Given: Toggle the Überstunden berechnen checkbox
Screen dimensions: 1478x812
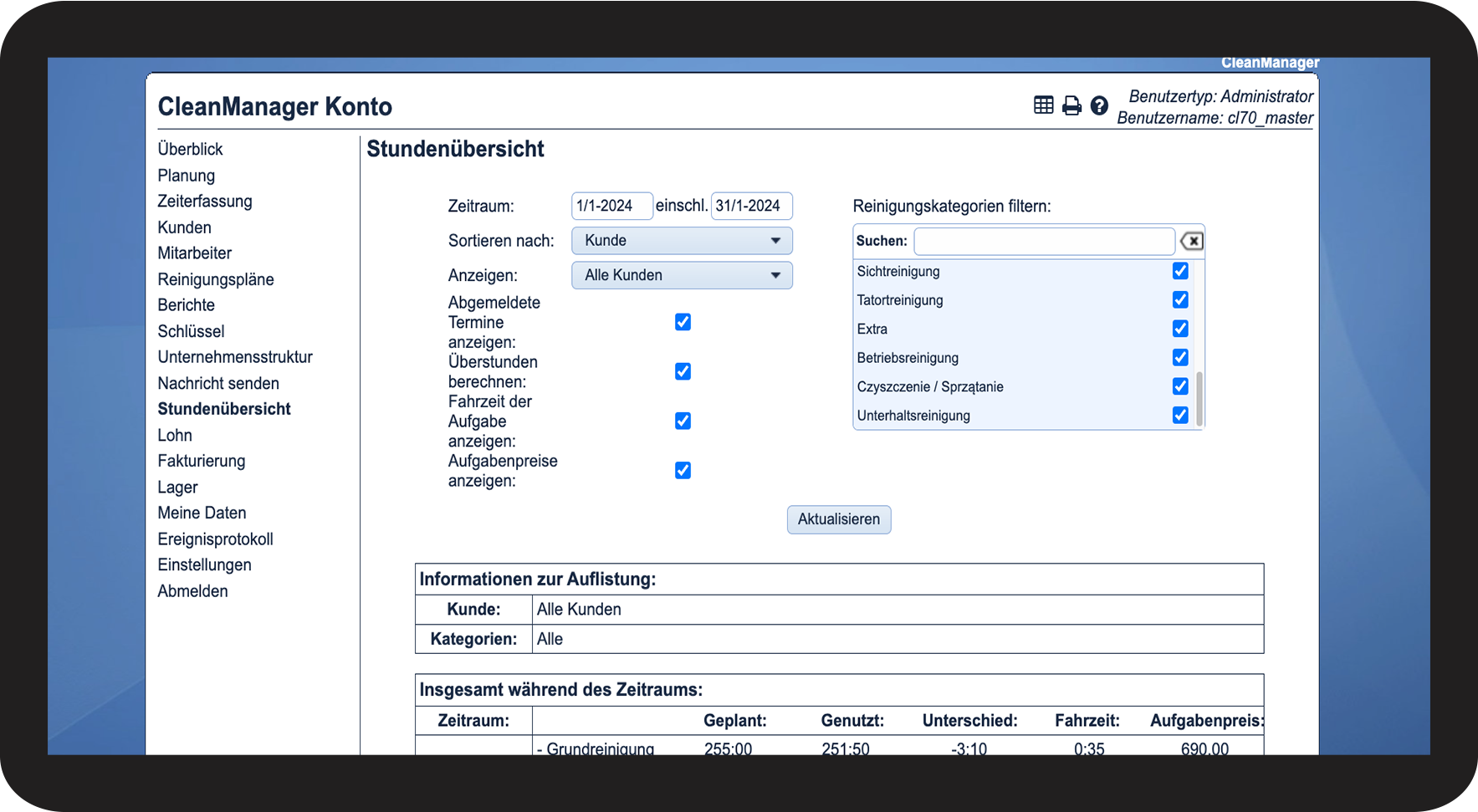Looking at the screenshot, I should (x=683, y=371).
